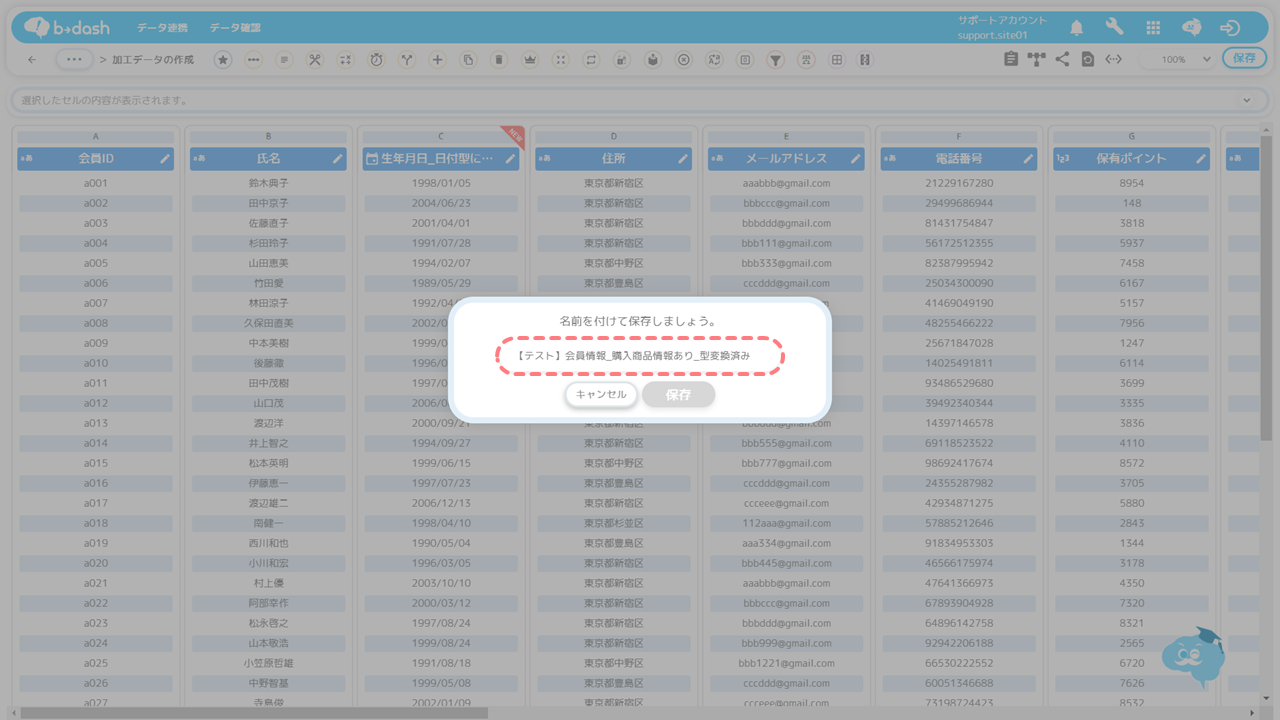Click the plus add icon in toolbar

tap(437, 60)
